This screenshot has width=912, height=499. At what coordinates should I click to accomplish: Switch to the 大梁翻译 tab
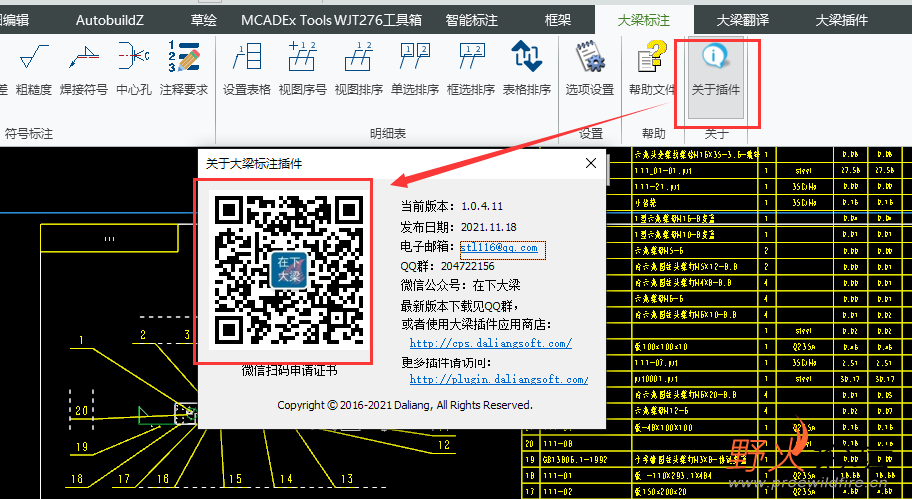click(x=743, y=20)
